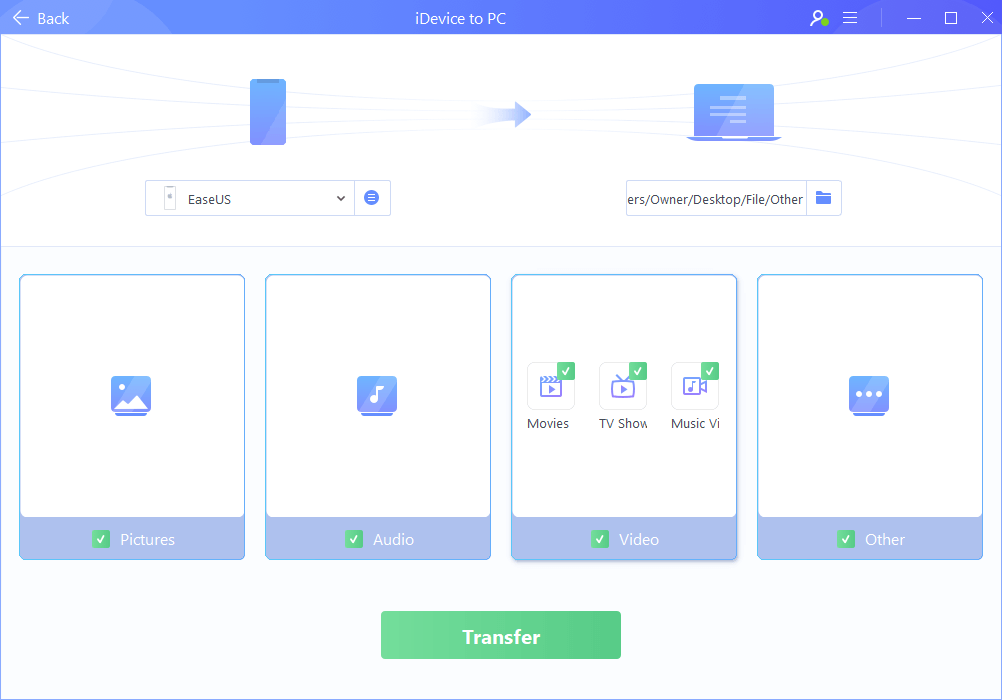
Task: Toggle the TV Shows green checkmark
Action: [638, 371]
